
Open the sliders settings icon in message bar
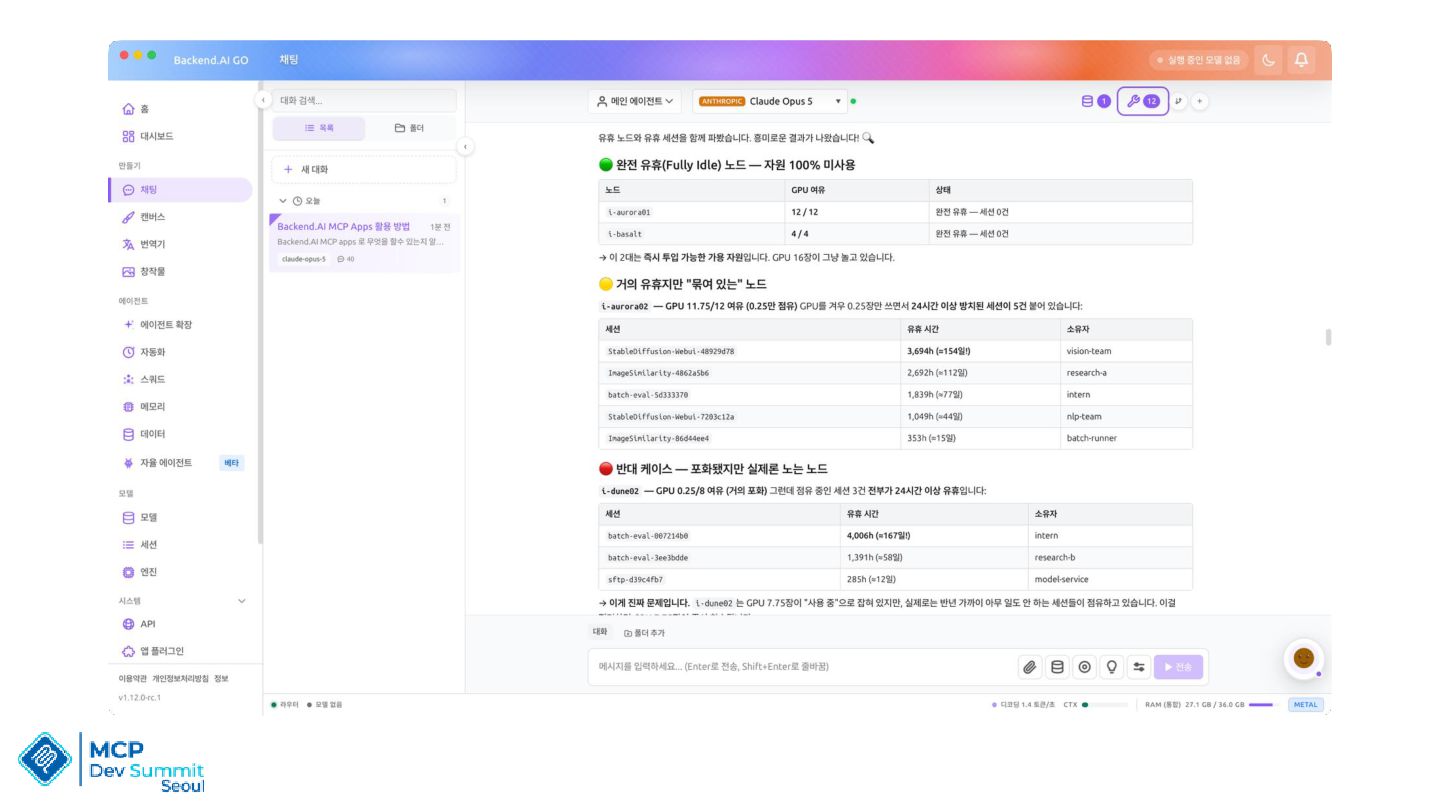tap(1139, 667)
